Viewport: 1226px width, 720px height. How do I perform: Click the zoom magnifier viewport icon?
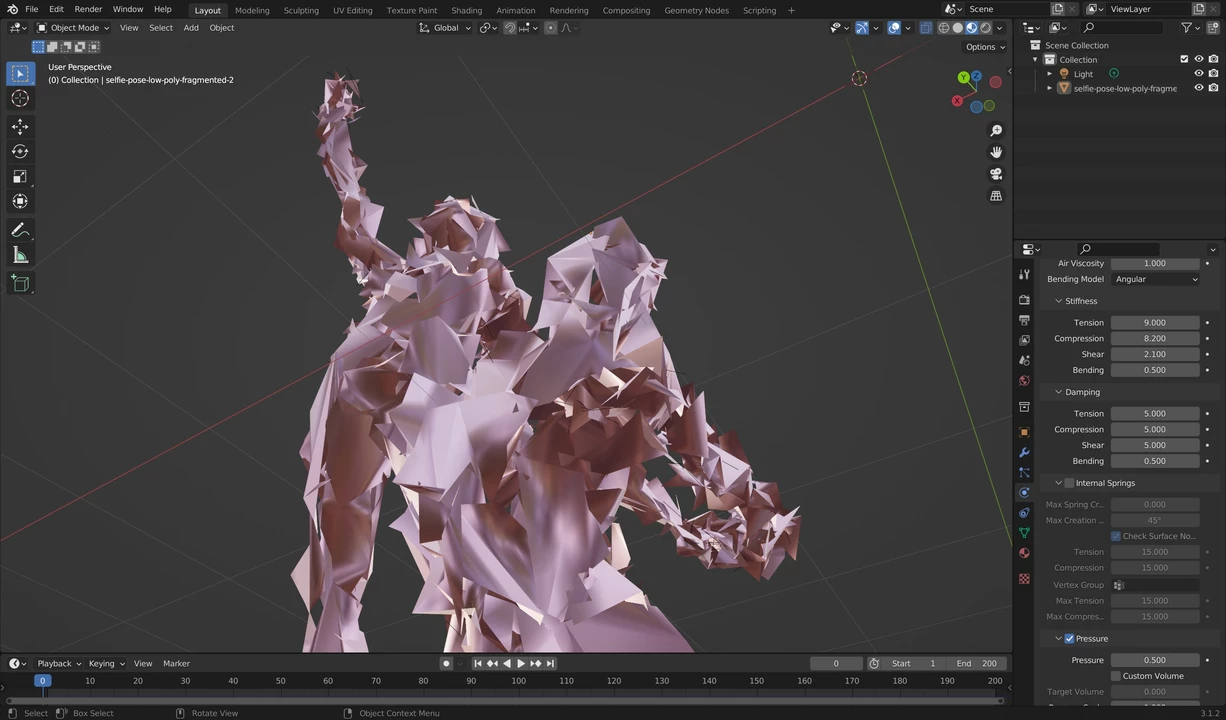pos(996,131)
